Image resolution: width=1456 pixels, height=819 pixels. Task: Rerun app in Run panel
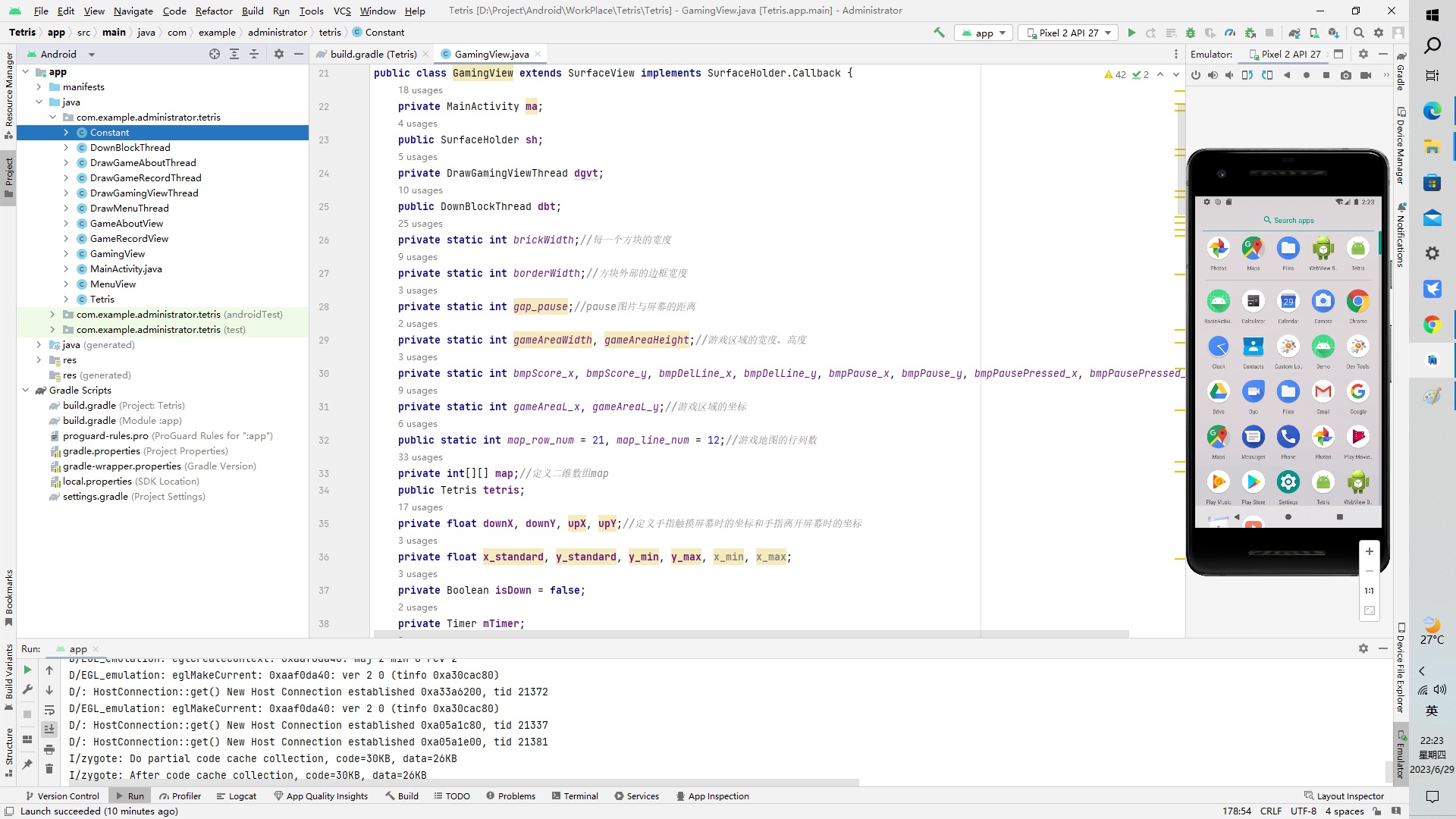pyautogui.click(x=27, y=670)
